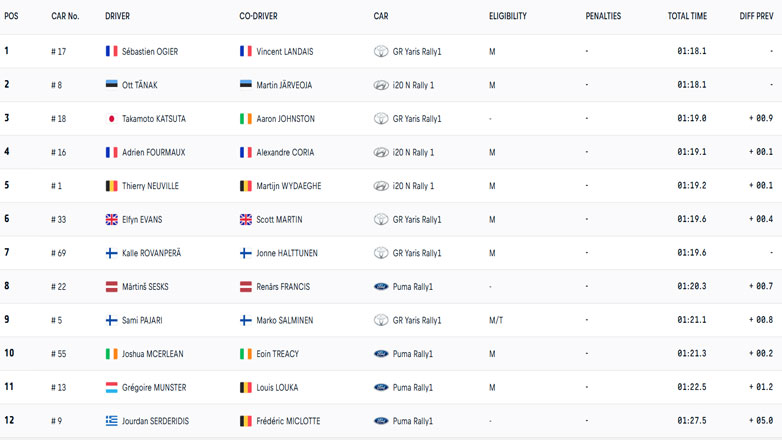Image resolution: width=782 pixels, height=440 pixels.
Task: Click Latvian flag beside Mārtiņš SESKS
Action: (x=111, y=287)
